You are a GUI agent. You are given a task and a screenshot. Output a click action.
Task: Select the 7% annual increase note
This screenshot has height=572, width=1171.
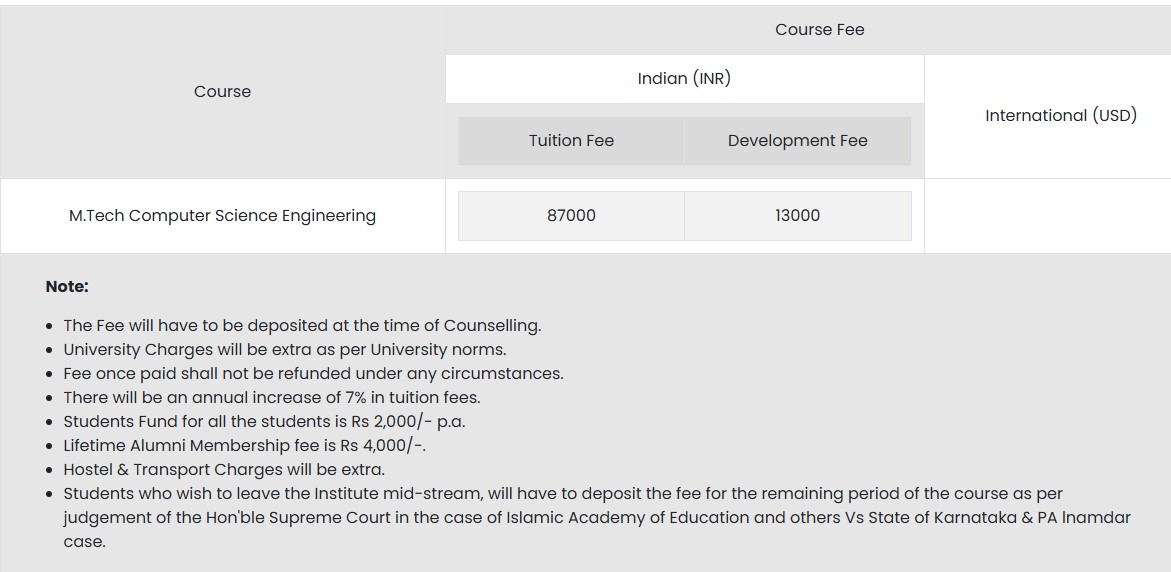coord(272,398)
